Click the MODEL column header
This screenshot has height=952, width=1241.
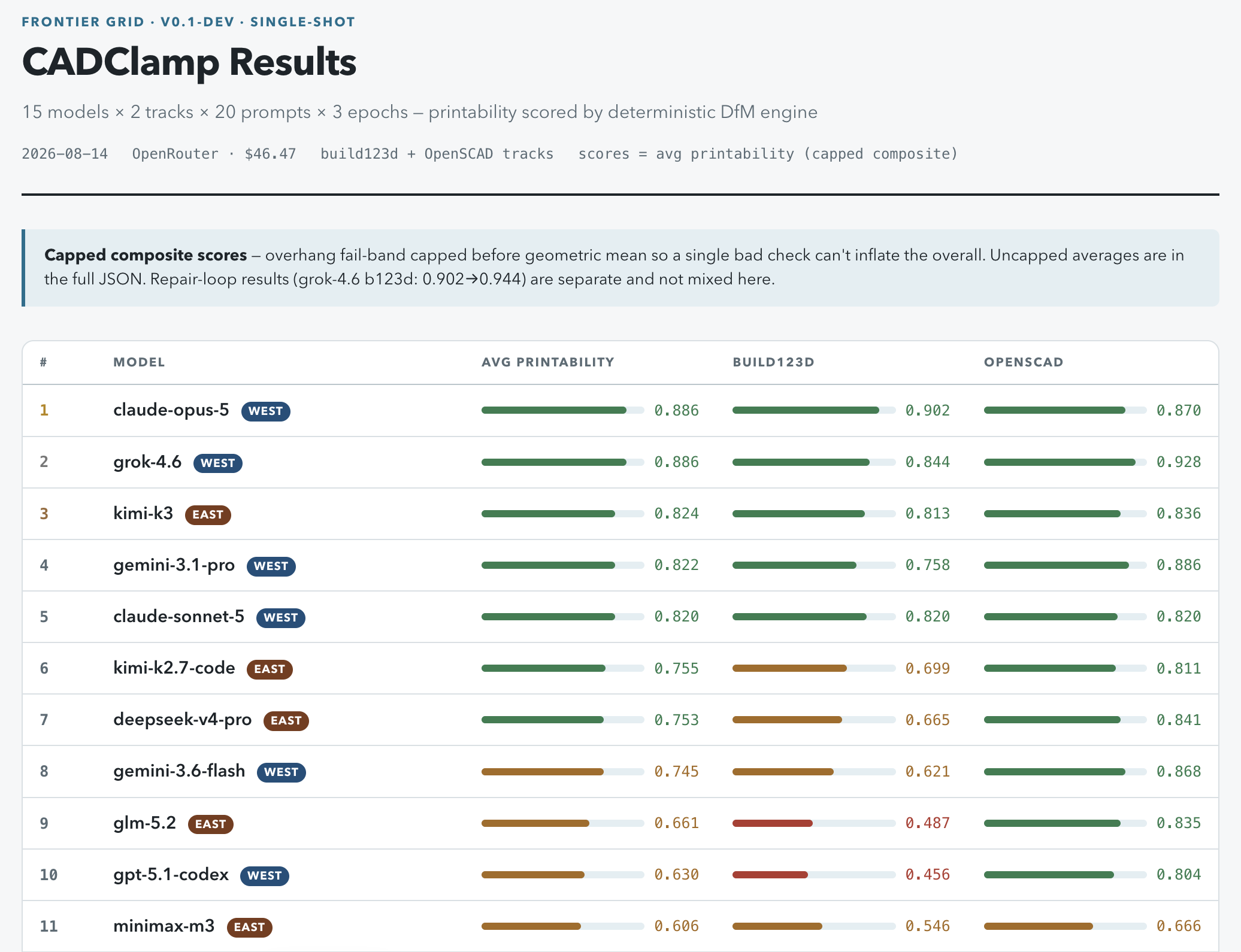point(139,362)
